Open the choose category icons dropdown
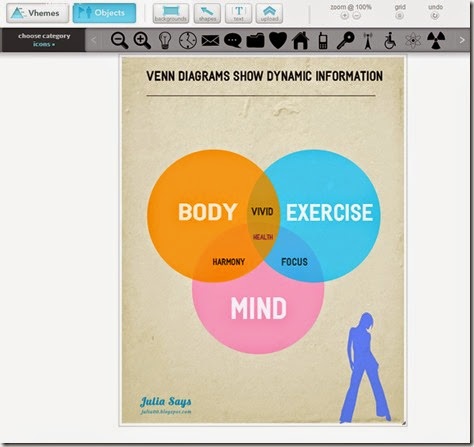474x447 pixels. tap(44, 40)
